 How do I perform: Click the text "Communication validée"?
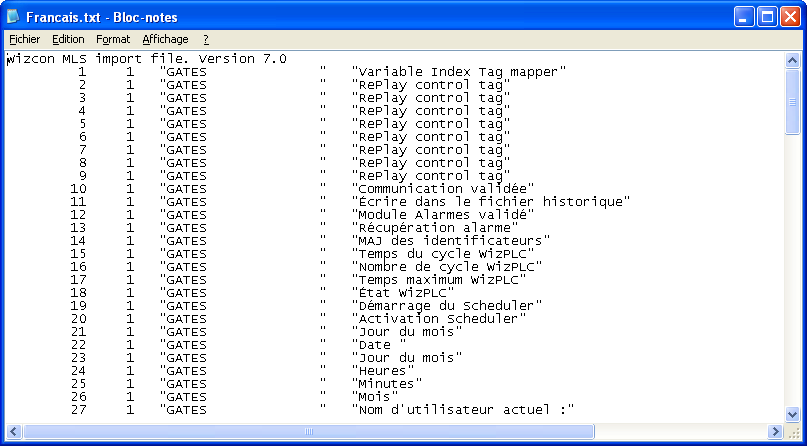(443, 189)
